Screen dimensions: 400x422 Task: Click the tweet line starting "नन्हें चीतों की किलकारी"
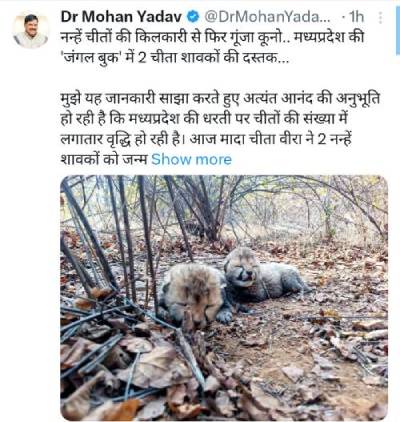point(212,37)
